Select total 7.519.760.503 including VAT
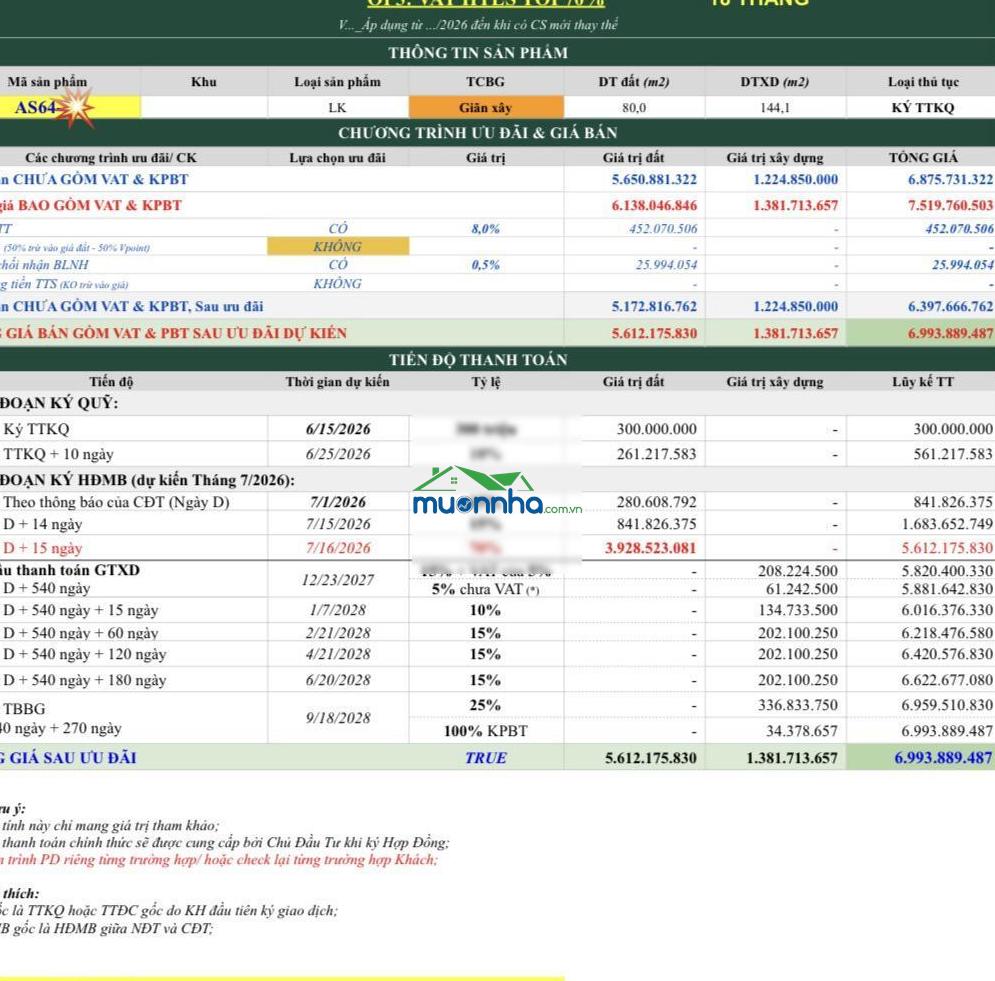The width and height of the screenshot is (995, 981). click(x=950, y=206)
